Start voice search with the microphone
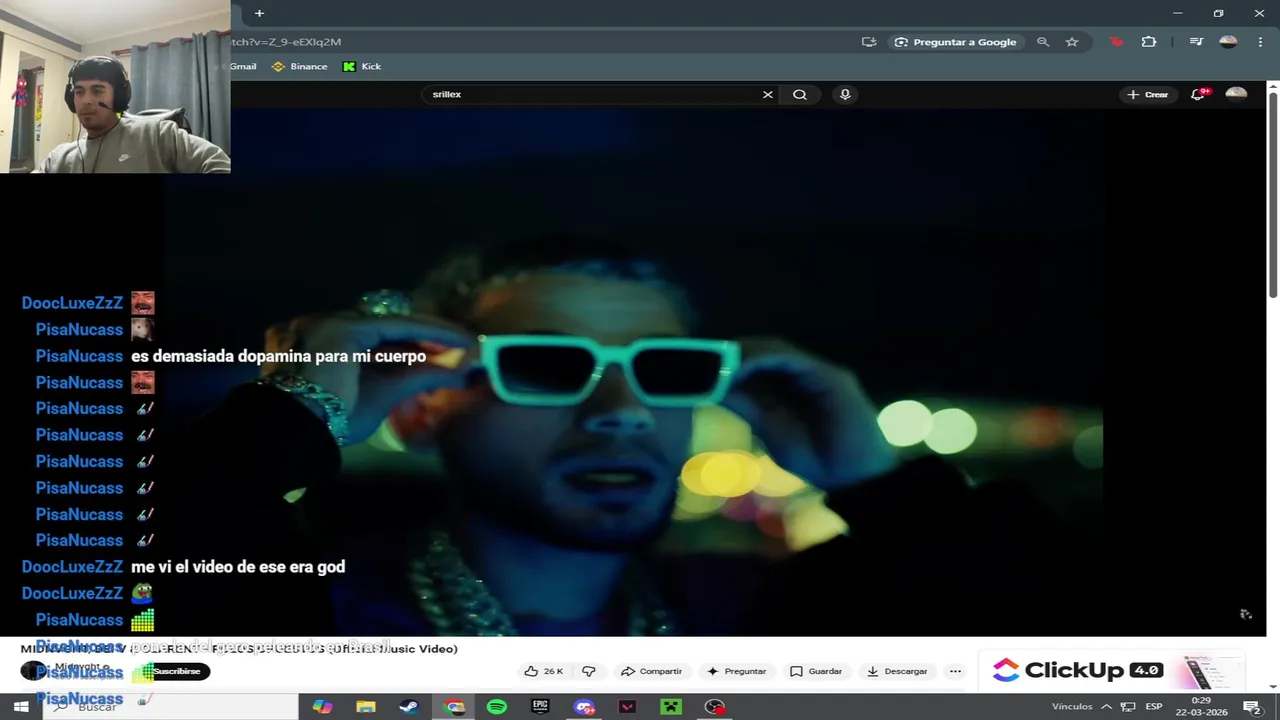1280x720 pixels. pyautogui.click(x=845, y=94)
